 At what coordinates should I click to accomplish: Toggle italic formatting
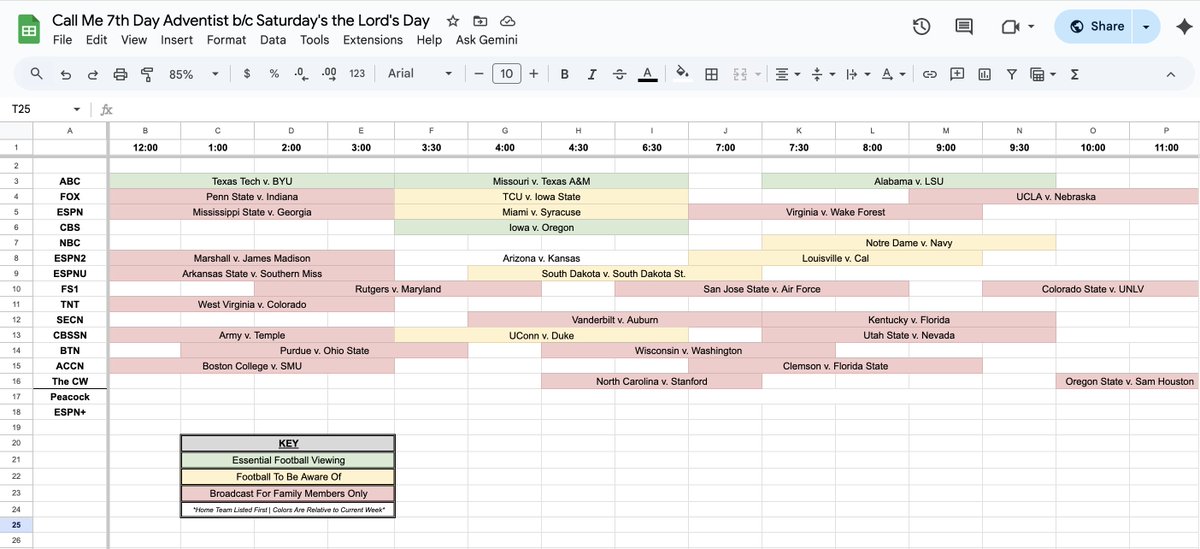pyautogui.click(x=592, y=74)
